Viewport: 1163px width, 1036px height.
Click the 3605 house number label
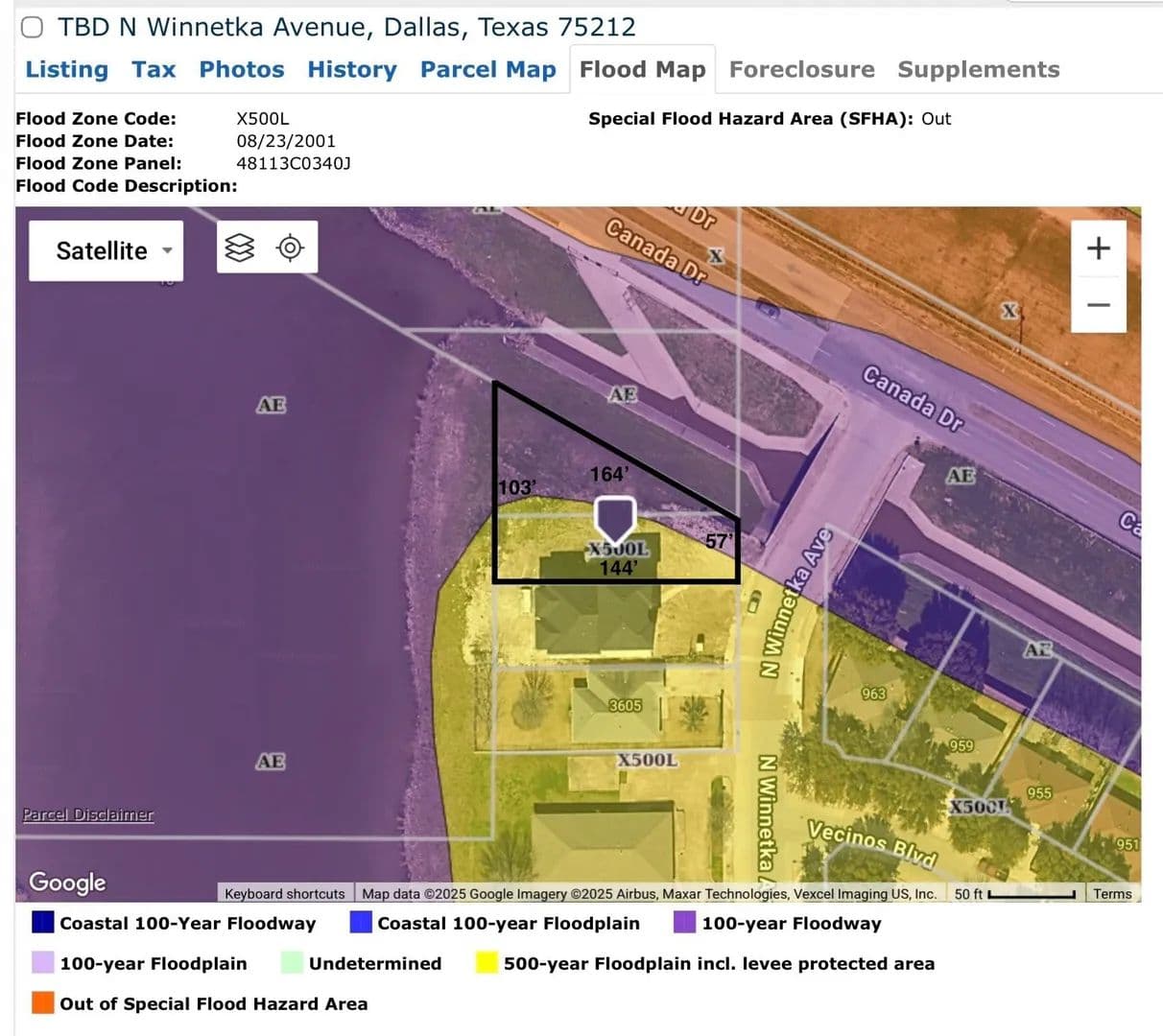click(x=625, y=705)
